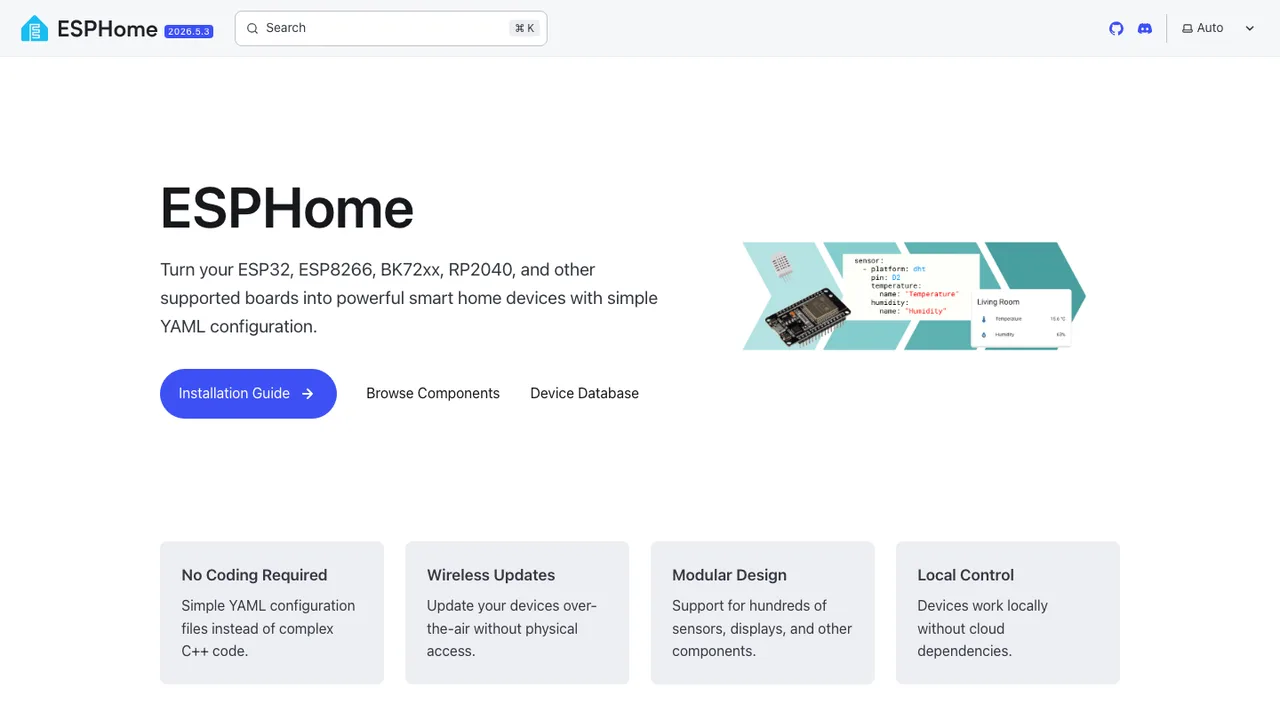Viewport: 1280px width, 720px height.
Task: Click the ⌘K shortcut badge
Action: (524, 28)
